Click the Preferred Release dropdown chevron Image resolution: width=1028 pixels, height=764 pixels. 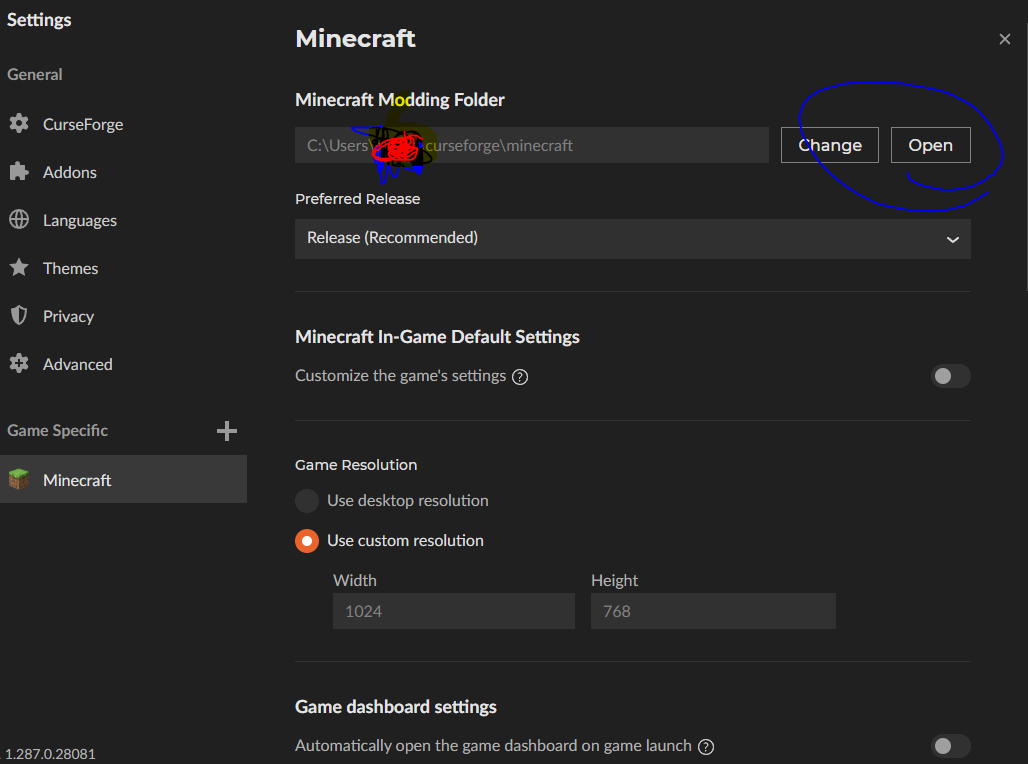(x=953, y=239)
